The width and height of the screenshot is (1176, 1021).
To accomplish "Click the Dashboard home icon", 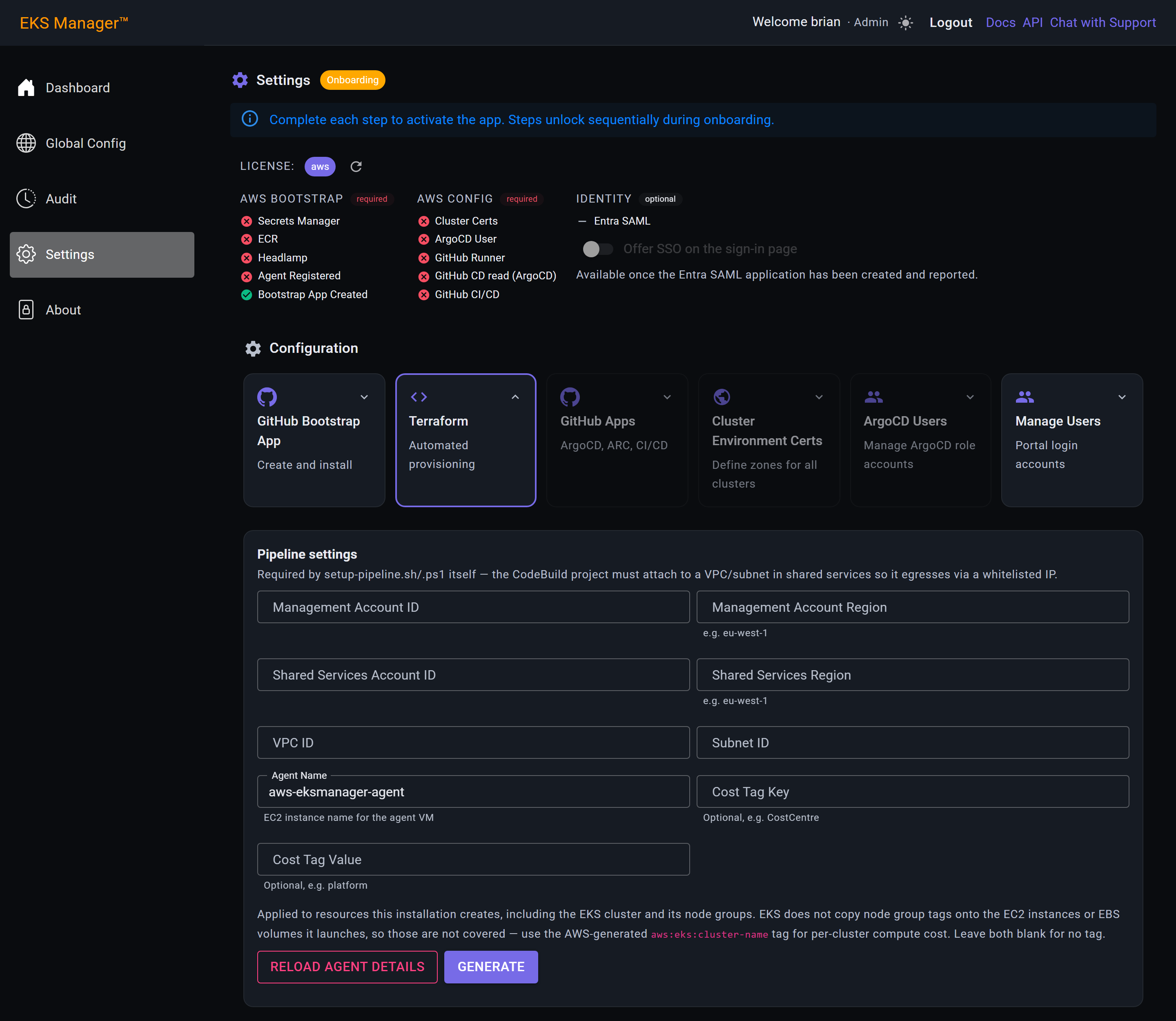I will click(26, 87).
